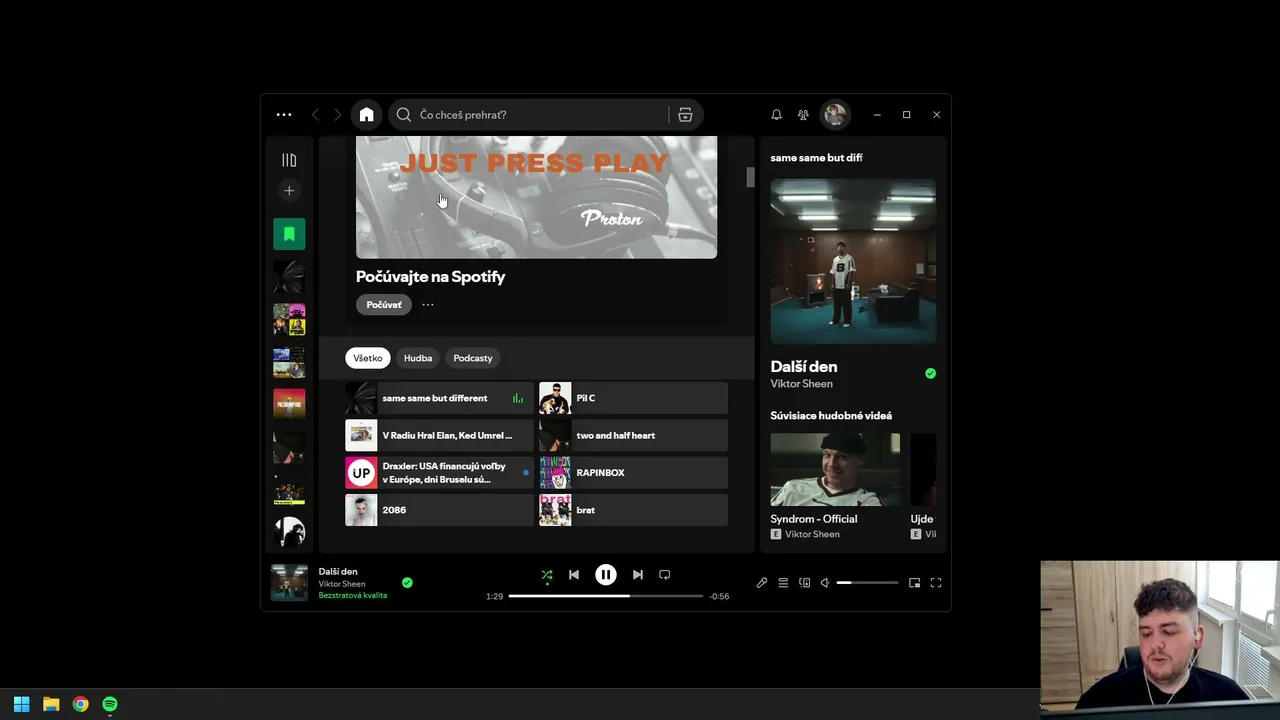Skip to the next track
This screenshot has height=720, width=1280.
point(638,575)
